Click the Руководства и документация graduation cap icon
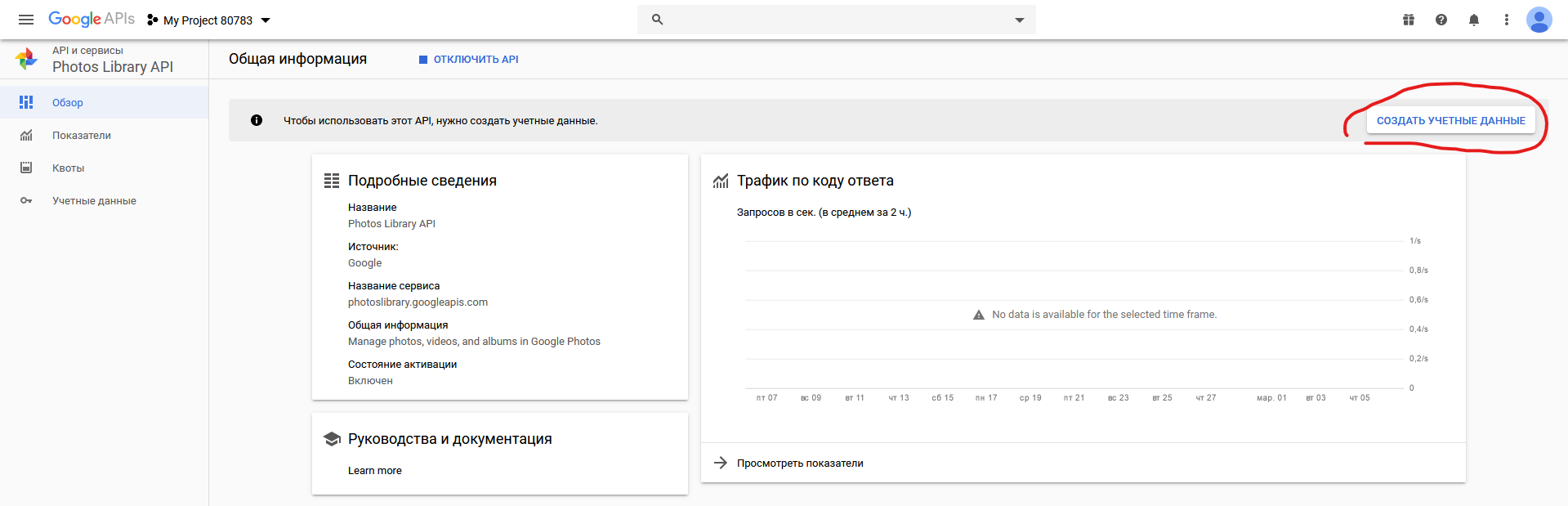This screenshot has width=1568, height=506. click(x=332, y=439)
